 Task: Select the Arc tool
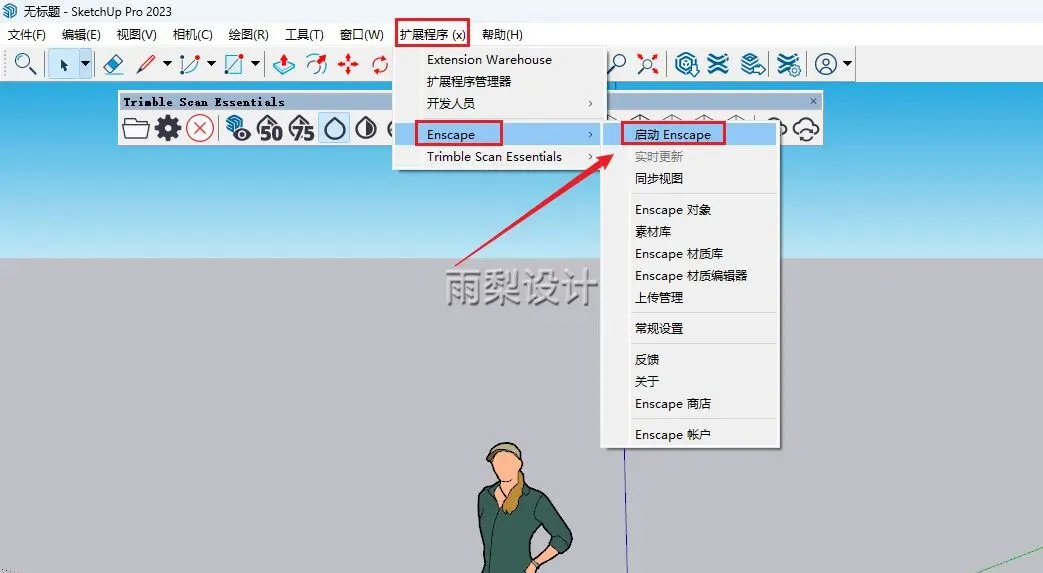[x=190, y=64]
